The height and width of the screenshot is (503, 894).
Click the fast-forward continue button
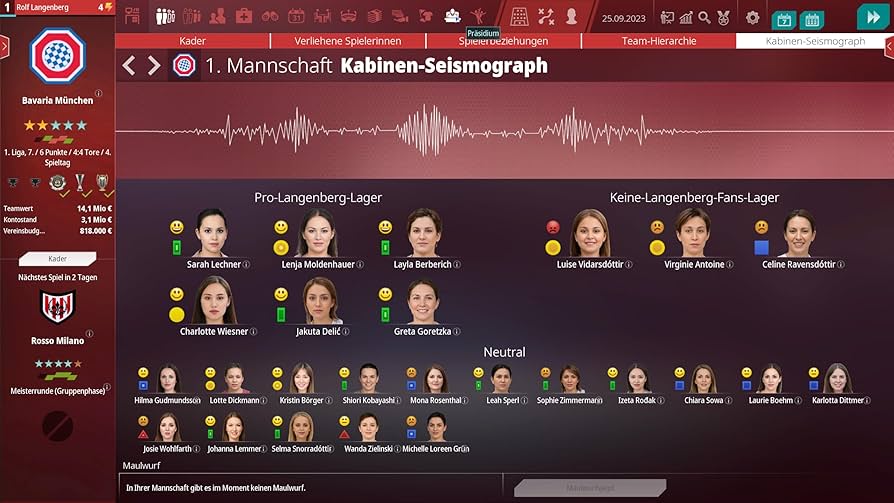pyautogui.click(x=873, y=17)
